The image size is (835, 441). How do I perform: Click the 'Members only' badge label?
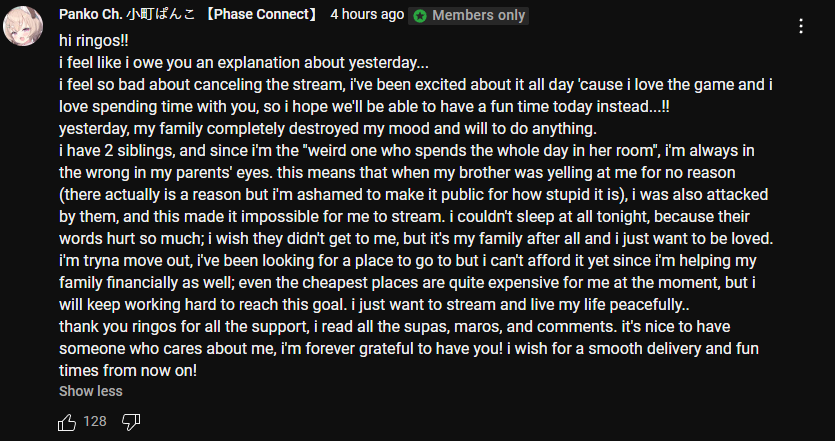[x=478, y=16]
